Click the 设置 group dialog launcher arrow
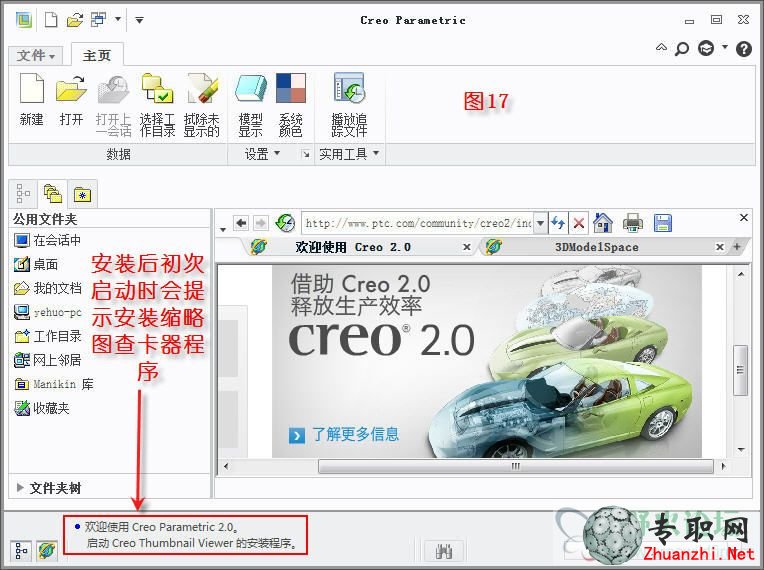The image size is (764, 570). click(306, 154)
